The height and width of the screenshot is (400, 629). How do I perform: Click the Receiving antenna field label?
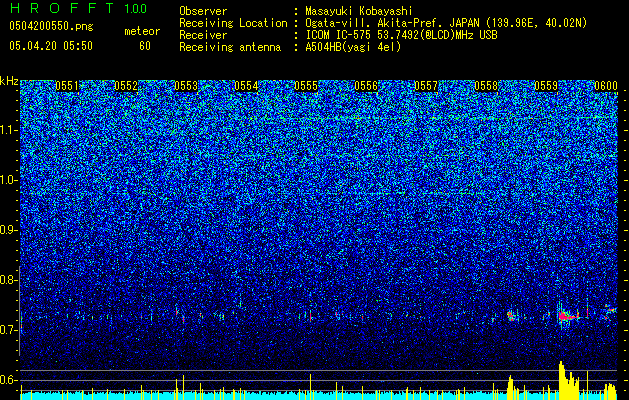(230, 47)
